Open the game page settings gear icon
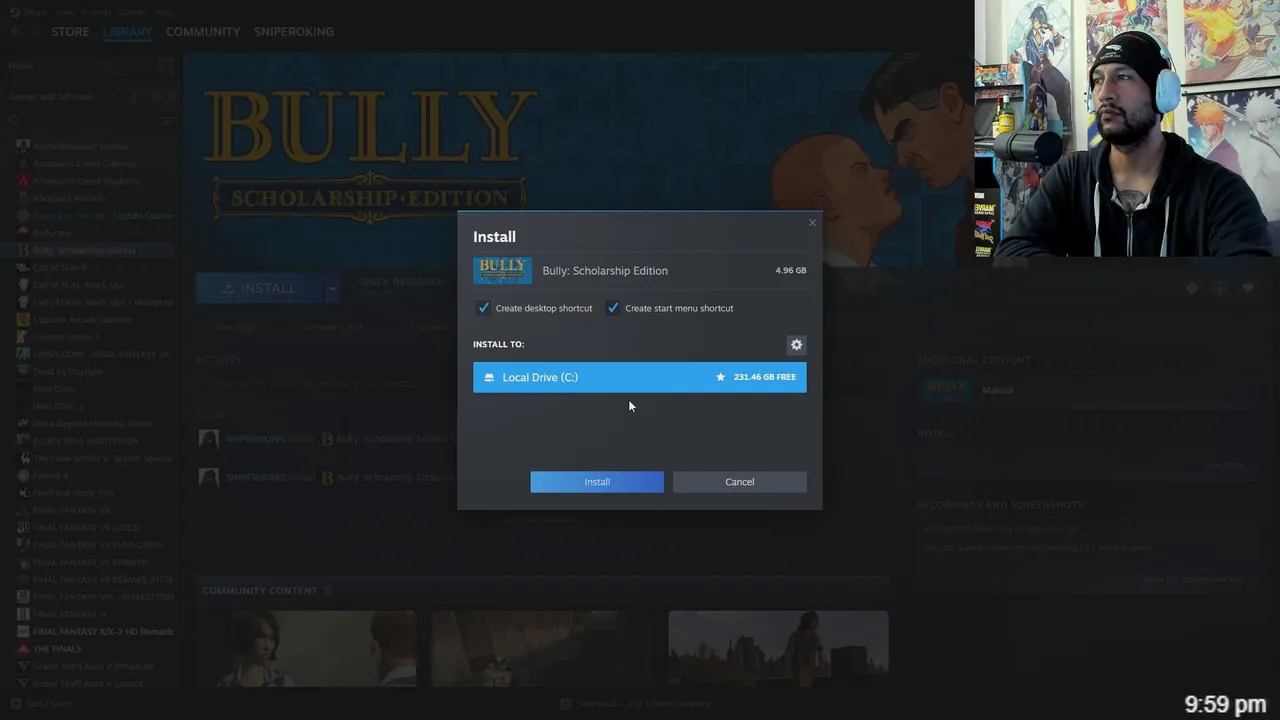1280x720 pixels. (1191, 288)
